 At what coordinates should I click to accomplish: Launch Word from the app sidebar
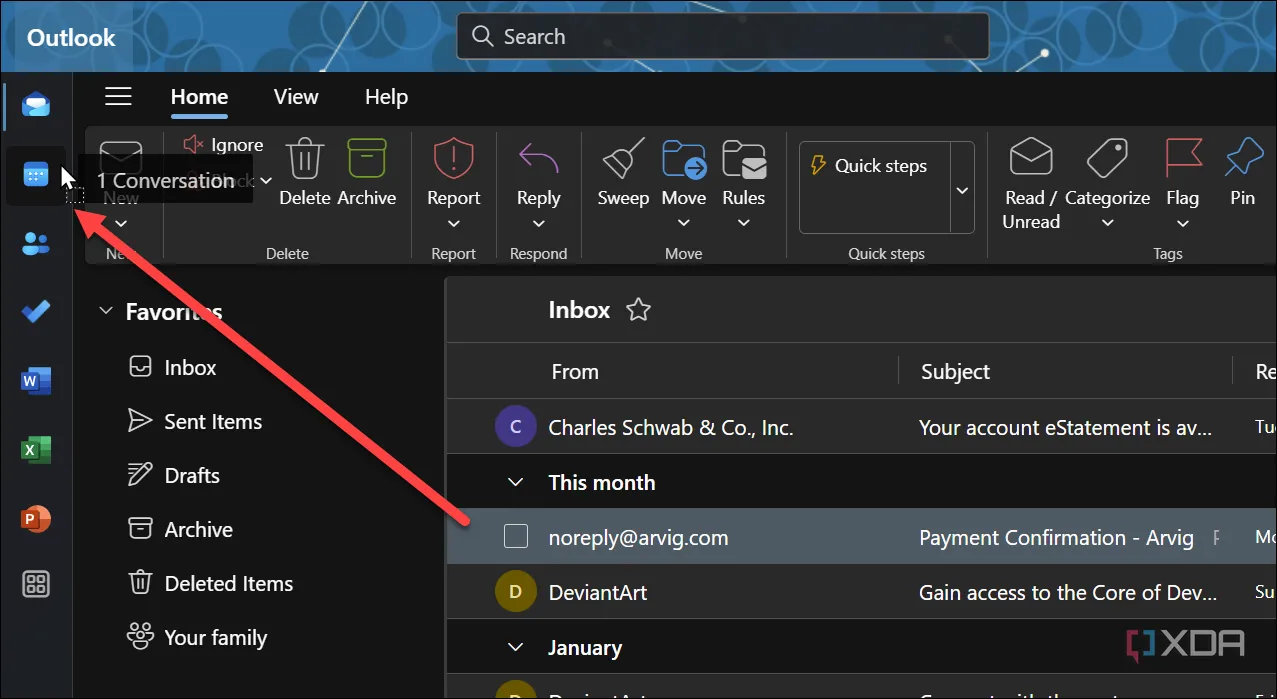point(36,381)
